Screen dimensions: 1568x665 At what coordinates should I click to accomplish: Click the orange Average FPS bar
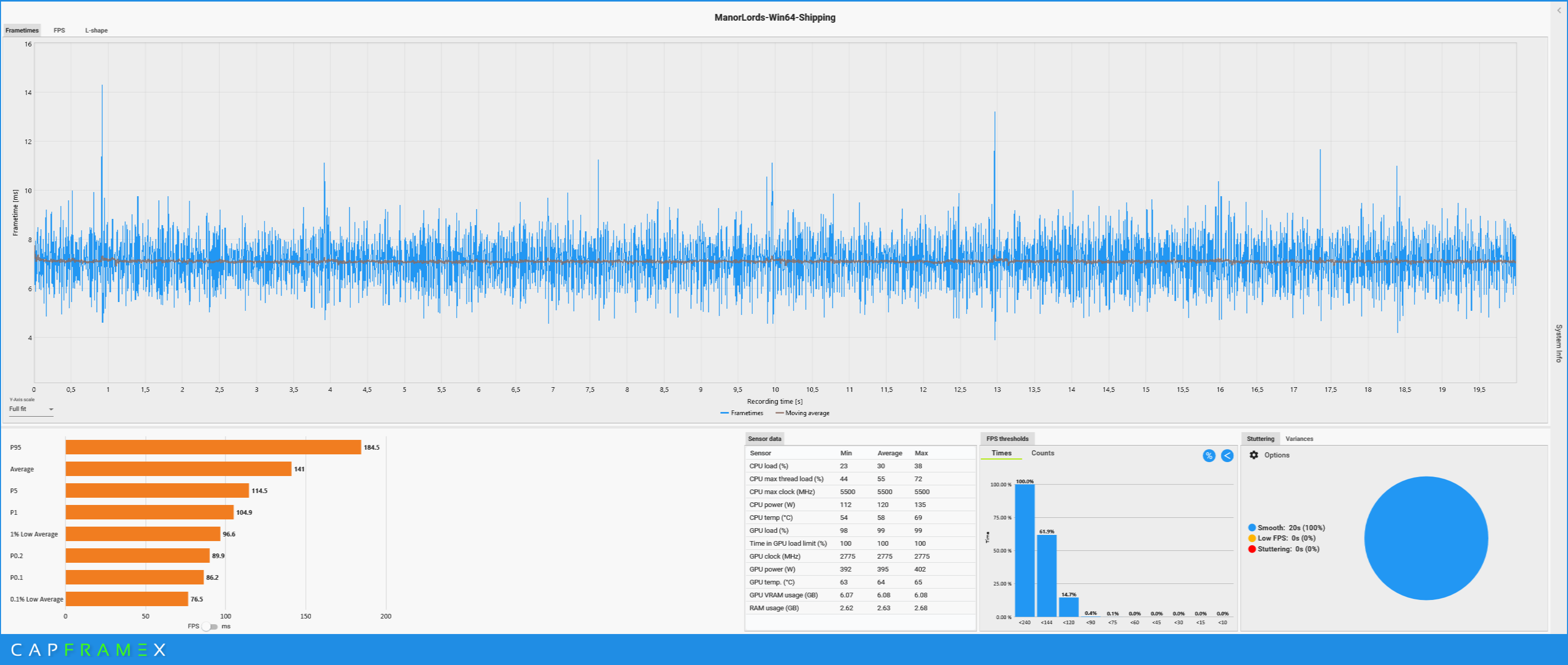point(178,469)
